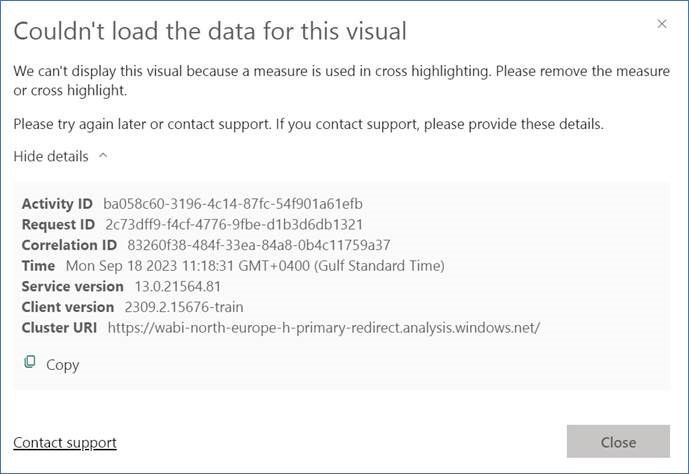The width and height of the screenshot is (689, 474).
Task: Click the Copy text label
Action: [x=62, y=365]
